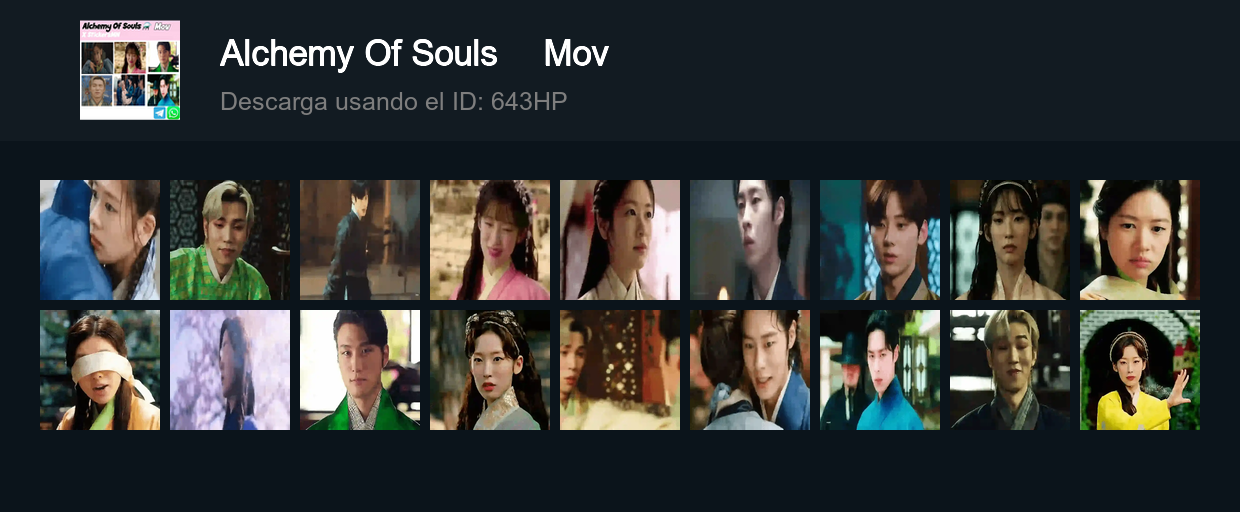Open the Alchemy Of Souls pack cover image
Image resolution: width=1240 pixels, height=512 pixels.
(x=130, y=70)
